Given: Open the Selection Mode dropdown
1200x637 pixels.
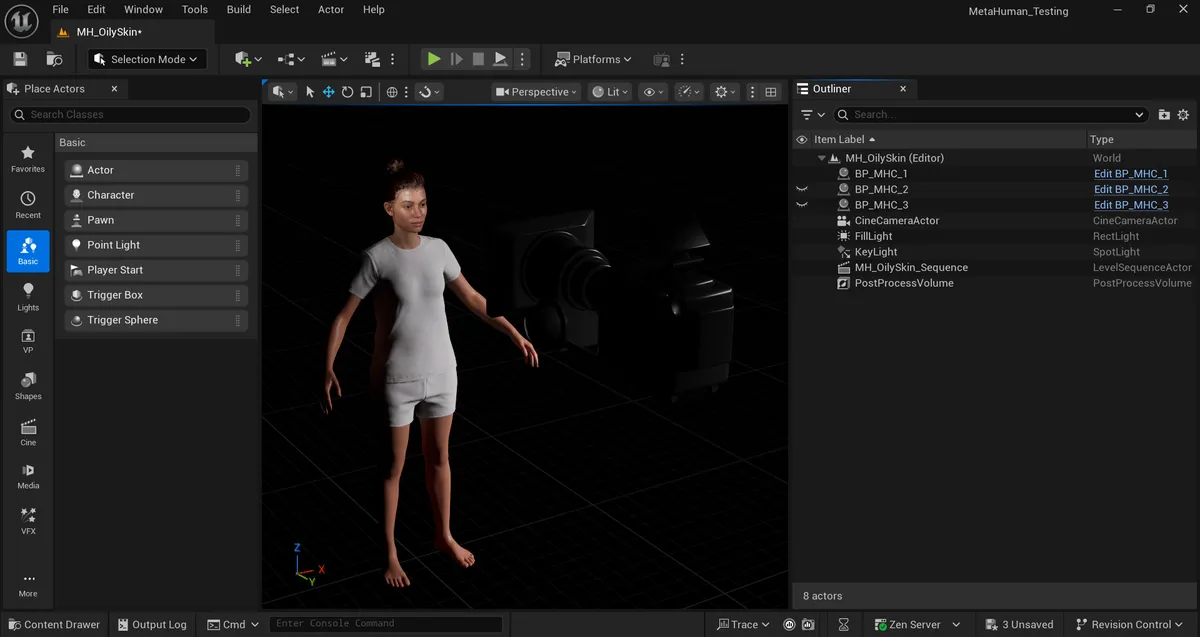Looking at the screenshot, I should coord(147,59).
